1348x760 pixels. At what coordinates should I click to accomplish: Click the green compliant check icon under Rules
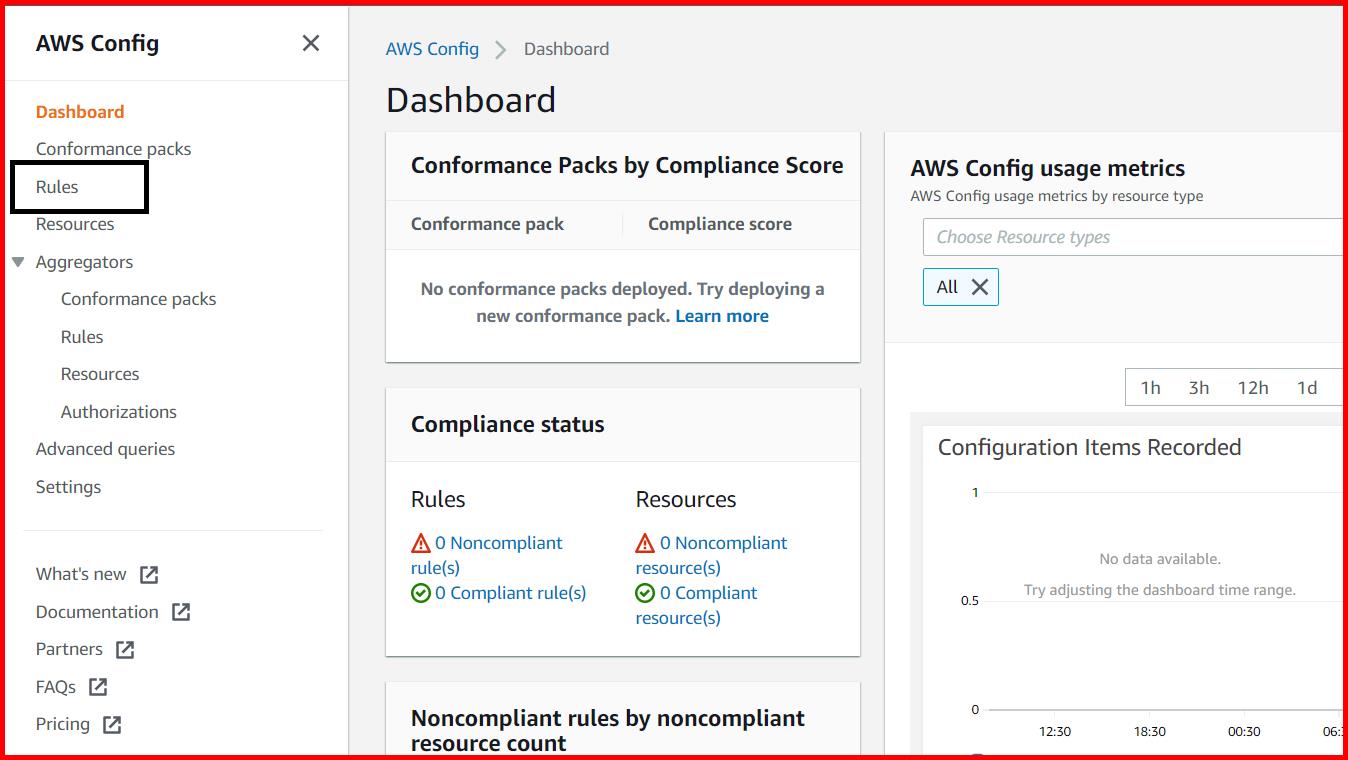(420, 592)
